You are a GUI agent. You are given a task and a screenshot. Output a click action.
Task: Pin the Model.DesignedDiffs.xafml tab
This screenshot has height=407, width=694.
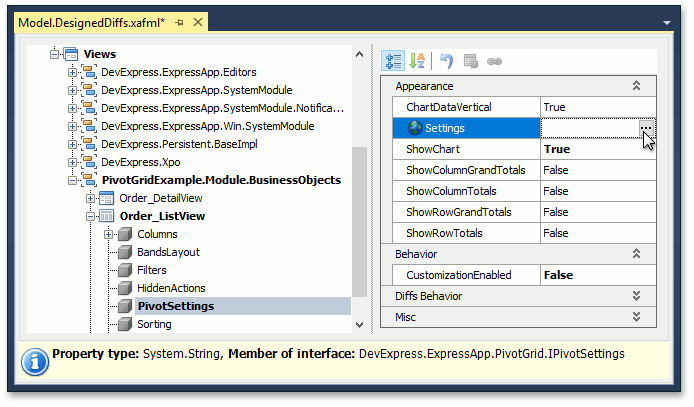179,22
